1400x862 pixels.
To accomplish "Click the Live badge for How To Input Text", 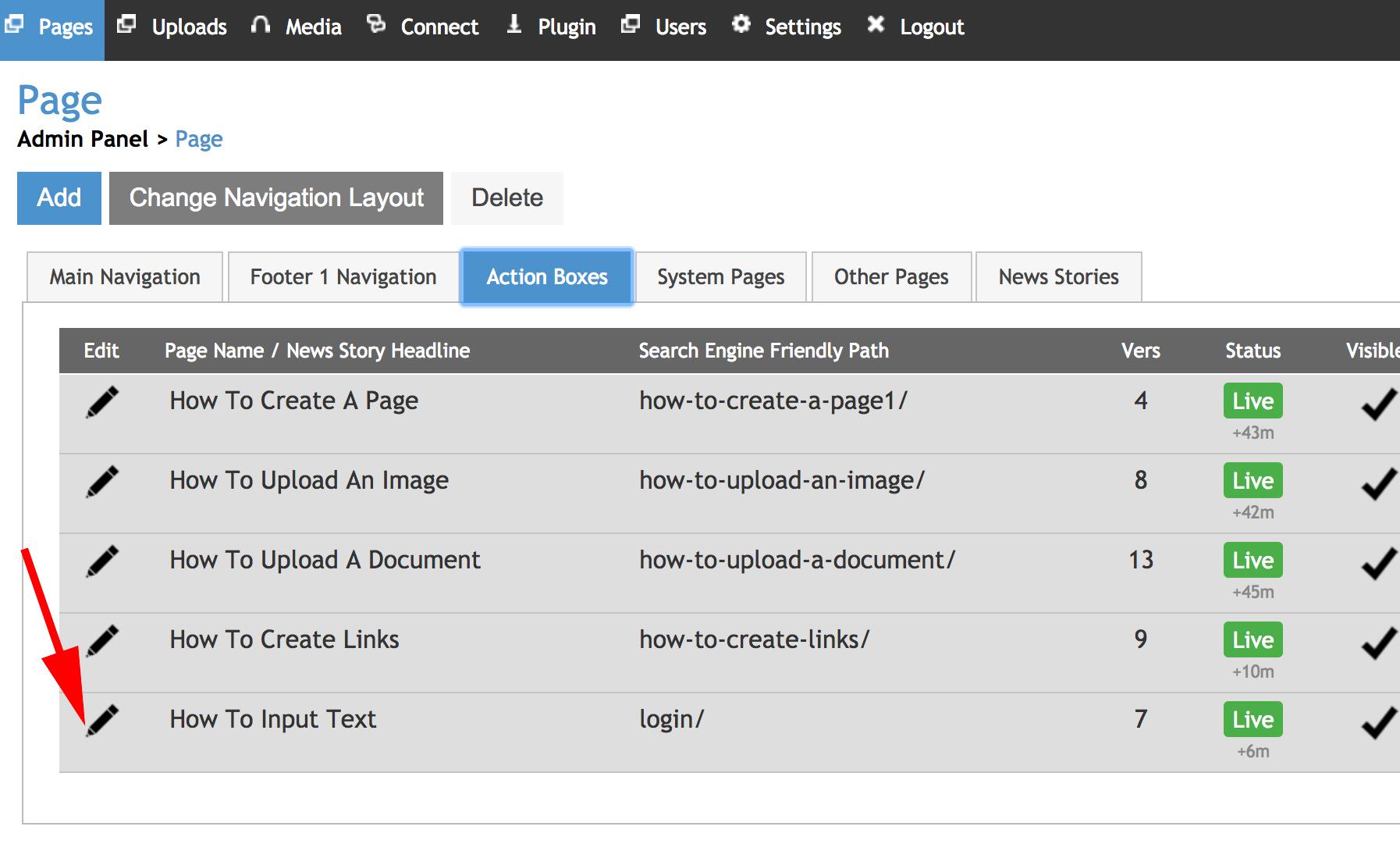I will (x=1253, y=719).
